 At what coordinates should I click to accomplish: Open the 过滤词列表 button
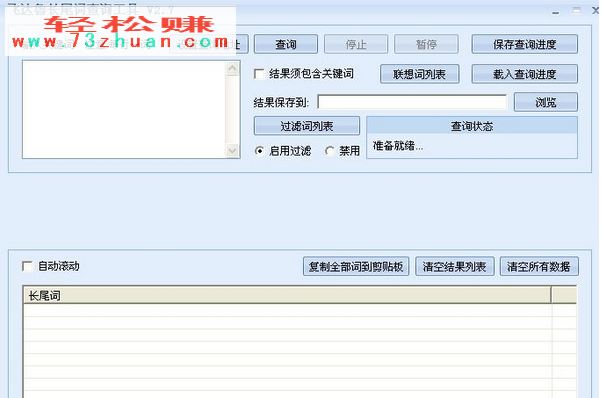pyautogui.click(x=307, y=126)
